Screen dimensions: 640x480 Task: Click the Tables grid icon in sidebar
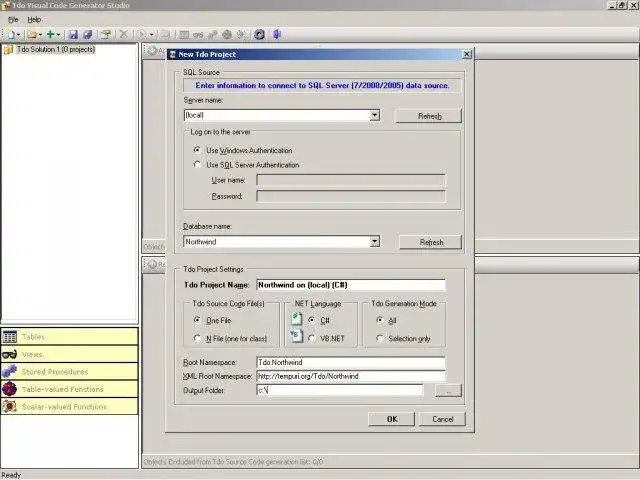tap(9, 337)
